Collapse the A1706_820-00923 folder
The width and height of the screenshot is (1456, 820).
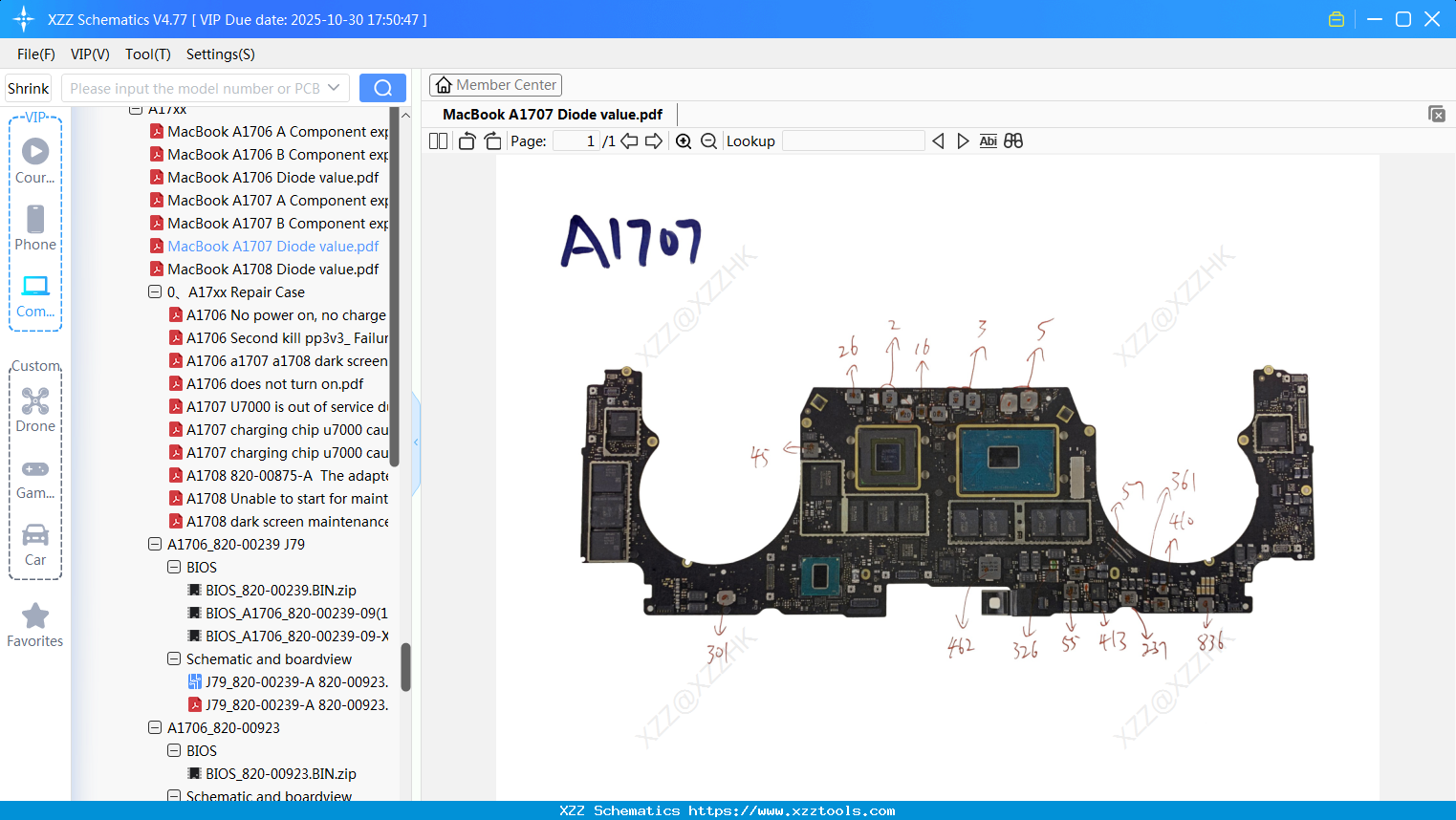[x=155, y=728]
